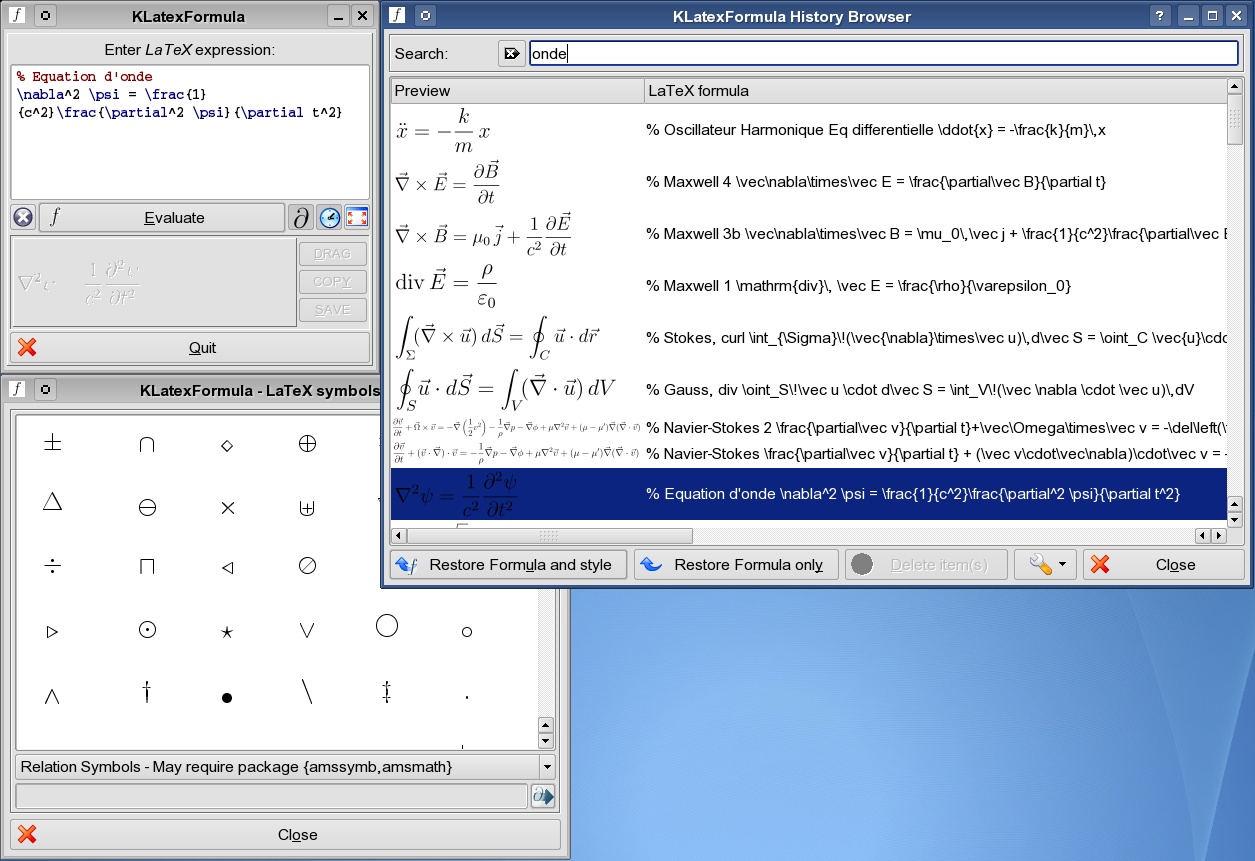Viewport: 1255px width, 861px height.
Task: Insert the wedge logical-and symbol
Action: click(x=53, y=696)
